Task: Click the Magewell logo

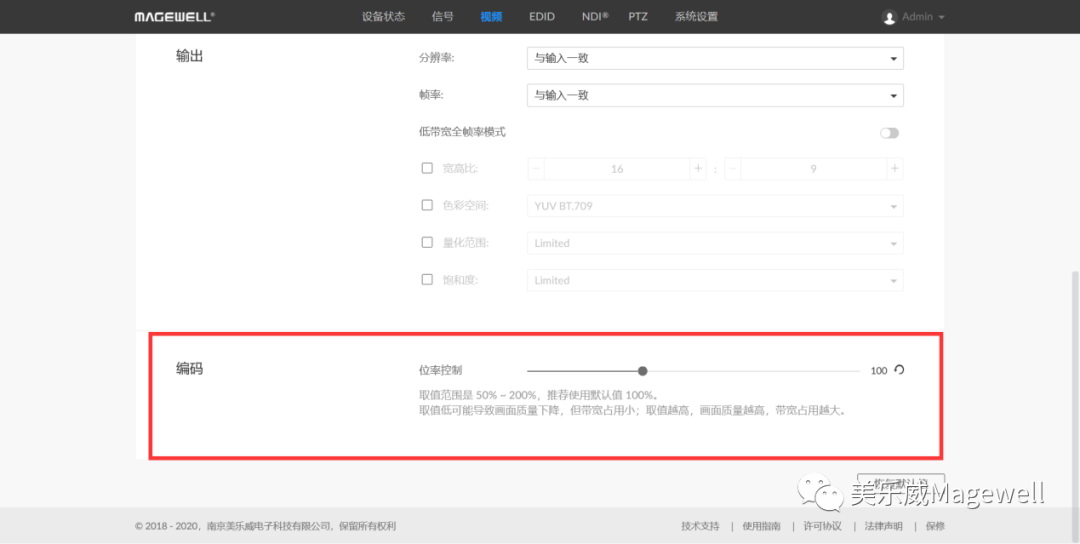Action: 174,17
